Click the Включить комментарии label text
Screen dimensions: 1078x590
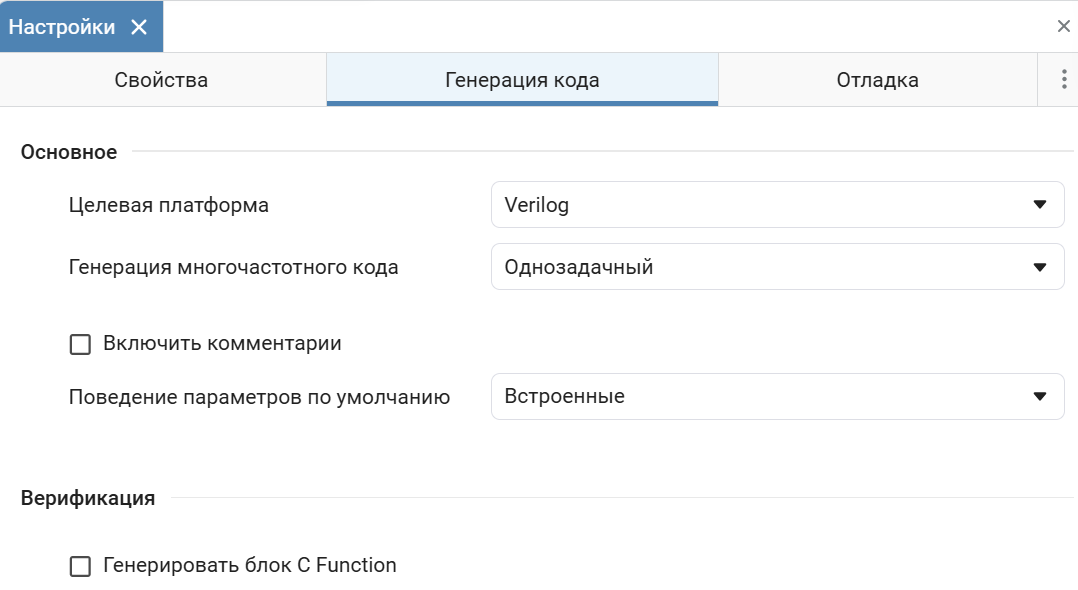click(222, 344)
